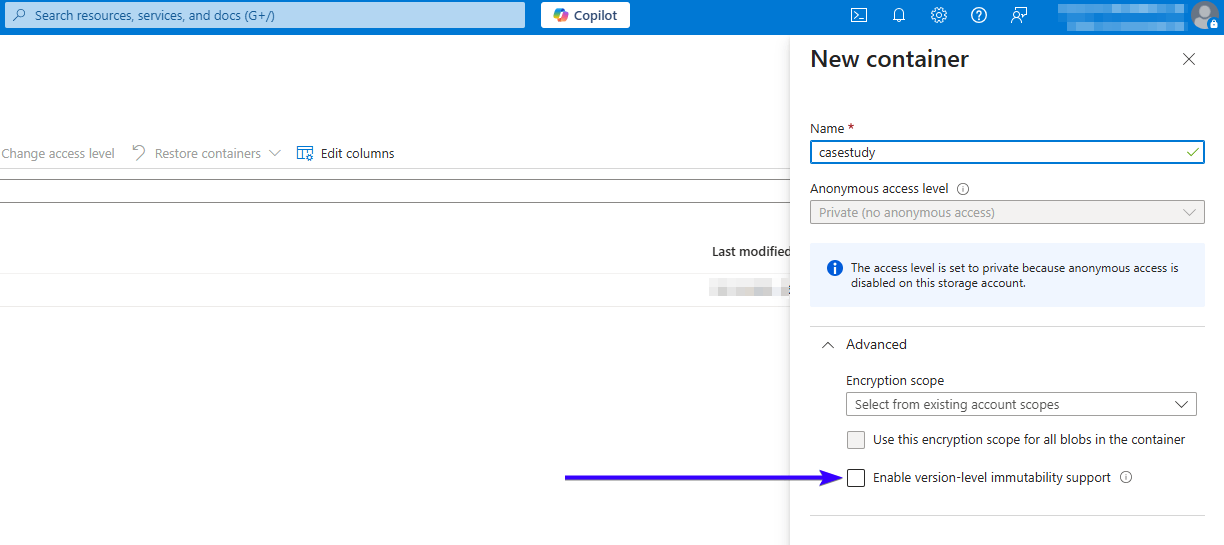Viewport: 1224px width, 545px height.
Task: Click the account avatar picture
Action: [x=1204, y=15]
